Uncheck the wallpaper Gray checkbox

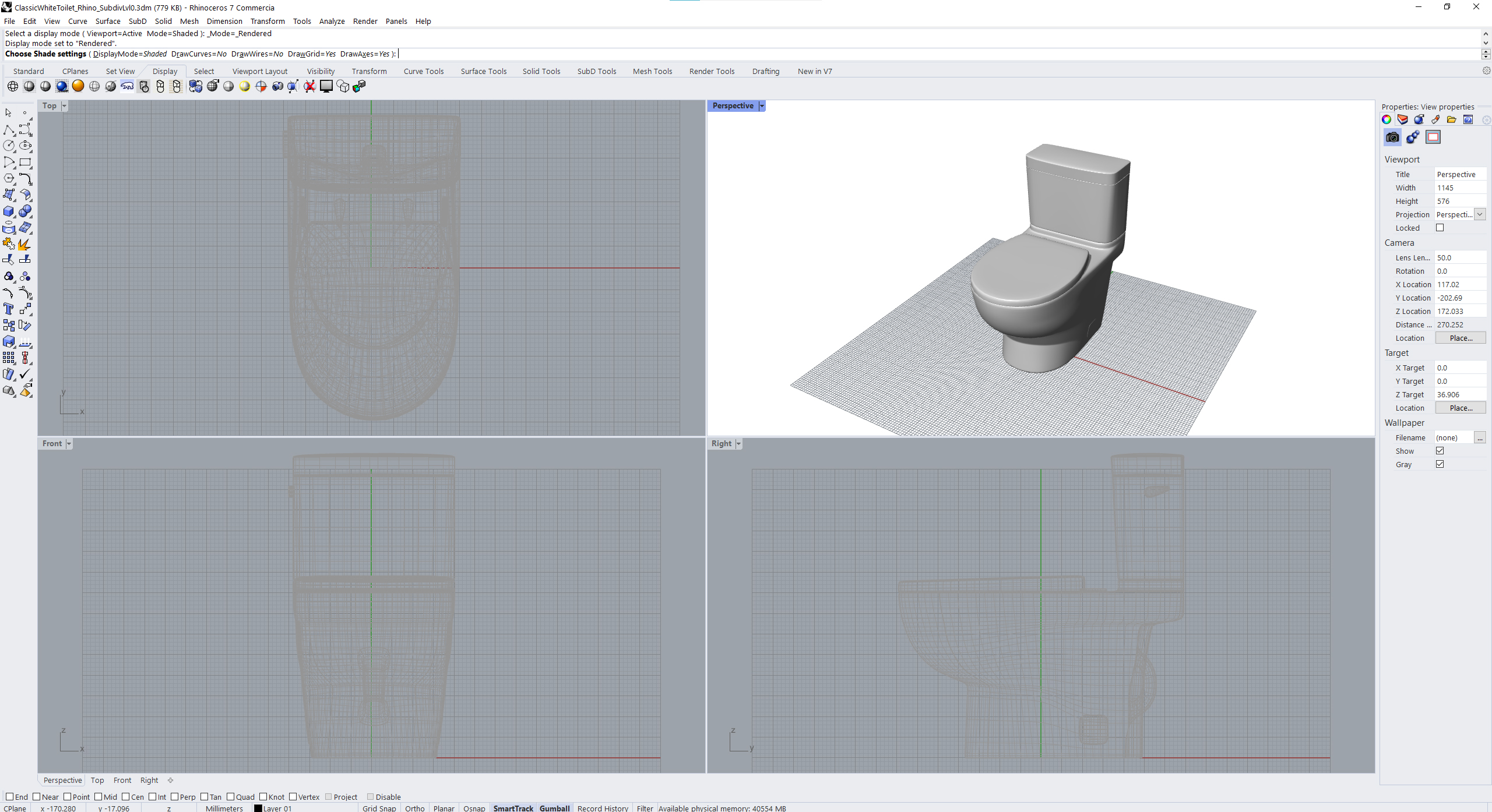pyautogui.click(x=1440, y=464)
